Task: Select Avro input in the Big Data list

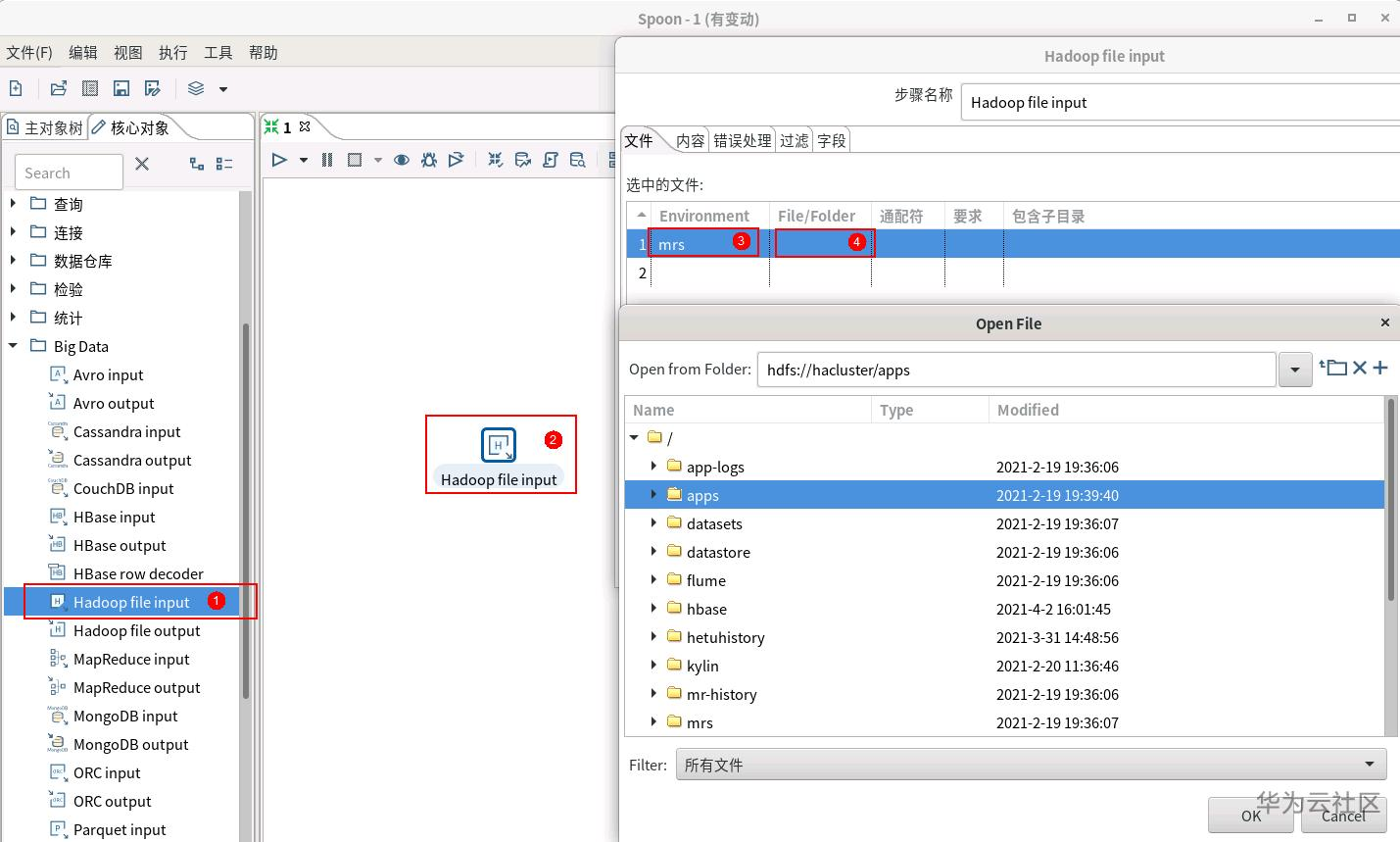Action: [108, 374]
